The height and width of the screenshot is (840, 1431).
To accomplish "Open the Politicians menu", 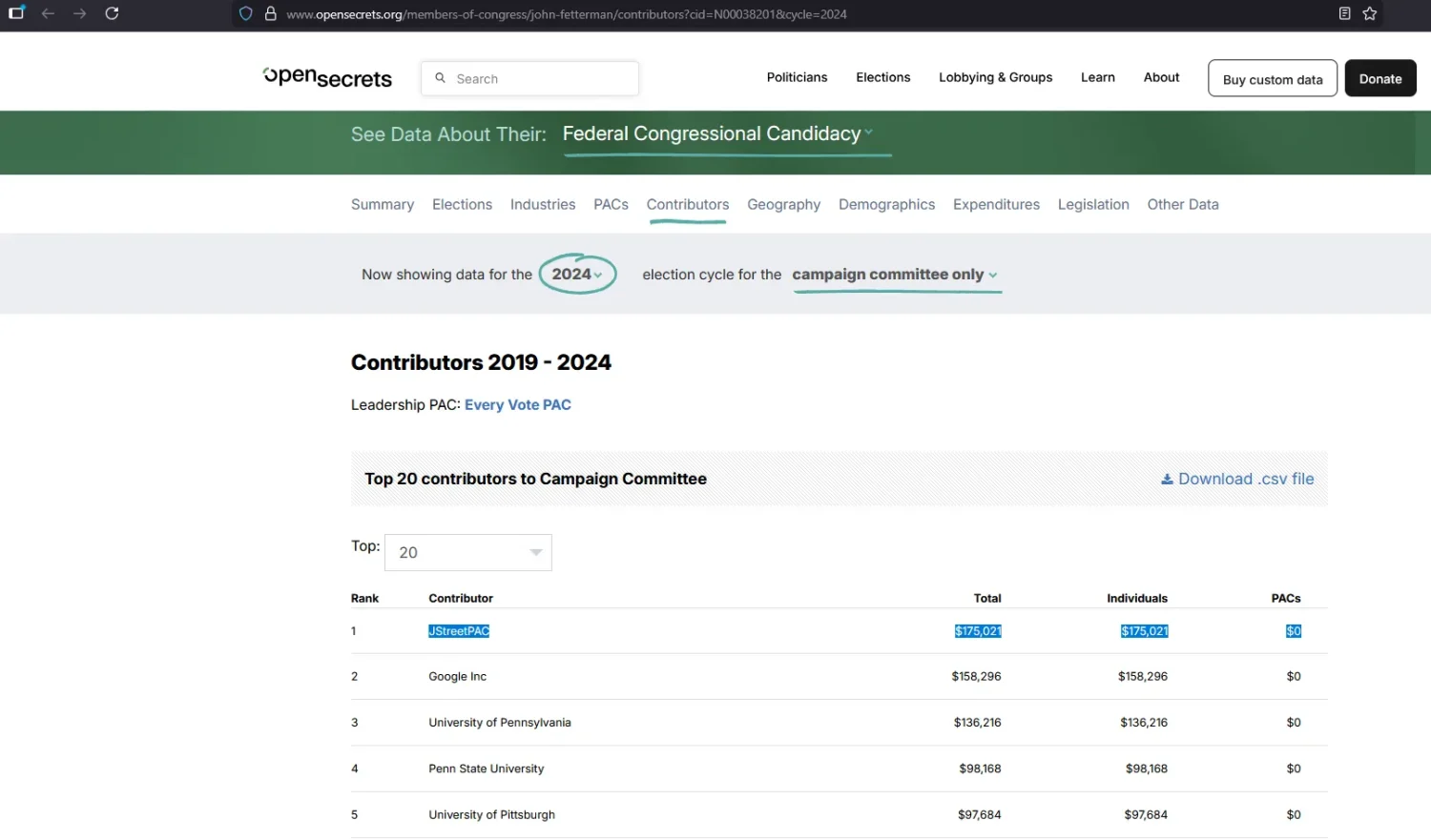I will click(x=797, y=77).
